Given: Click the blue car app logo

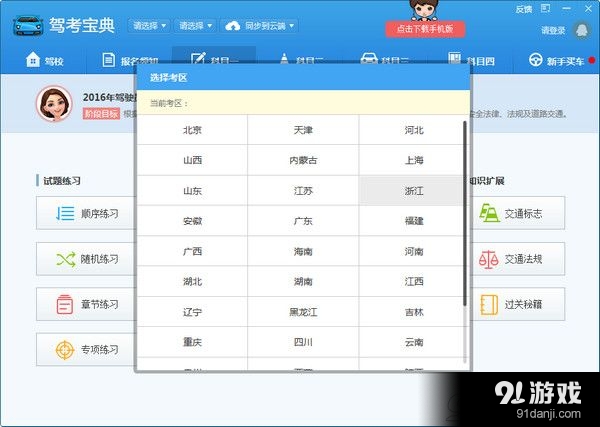Looking at the screenshot, I should [x=28, y=25].
